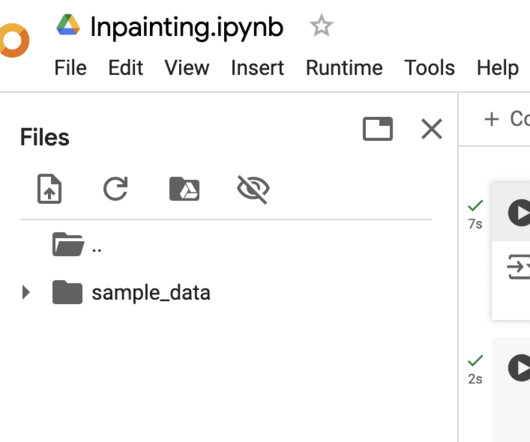Viewport: 530px width, 442px height.
Task: Open the Insert menu
Action: click(258, 68)
